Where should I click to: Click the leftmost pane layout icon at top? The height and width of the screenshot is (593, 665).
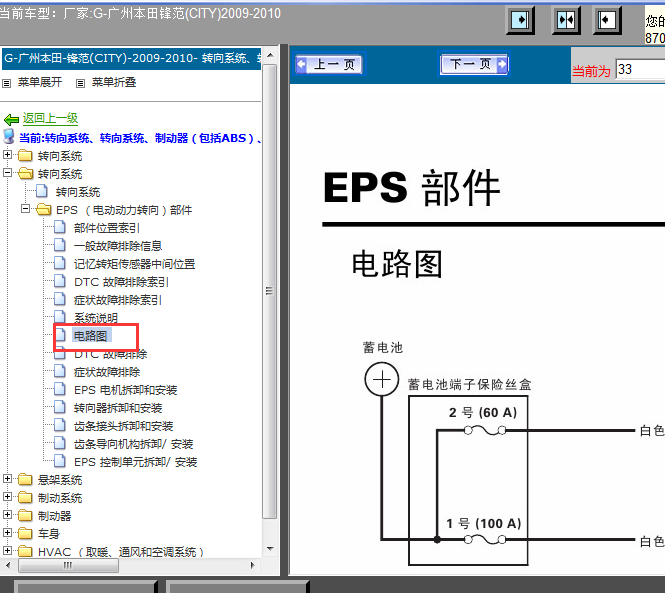pos(521,20)
